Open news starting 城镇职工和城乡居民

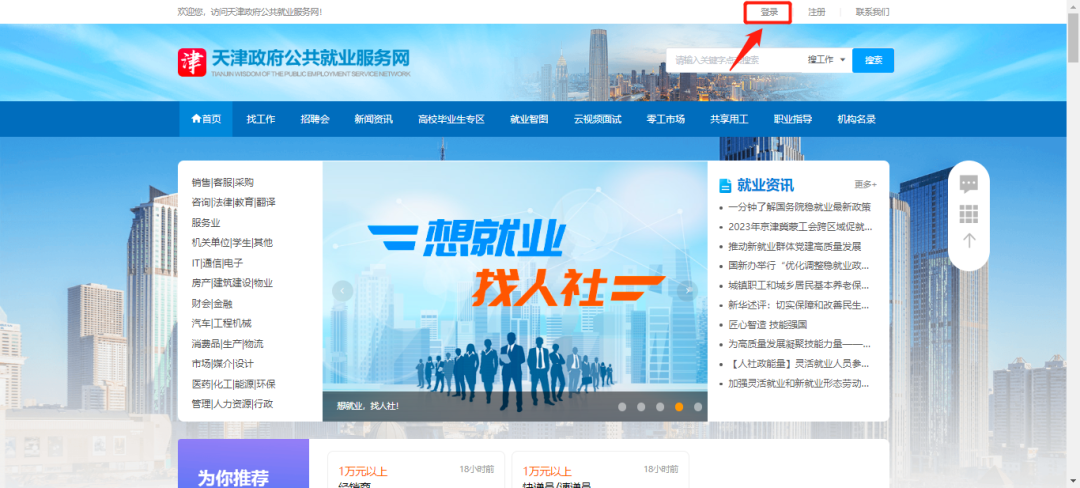click(799, 285)
